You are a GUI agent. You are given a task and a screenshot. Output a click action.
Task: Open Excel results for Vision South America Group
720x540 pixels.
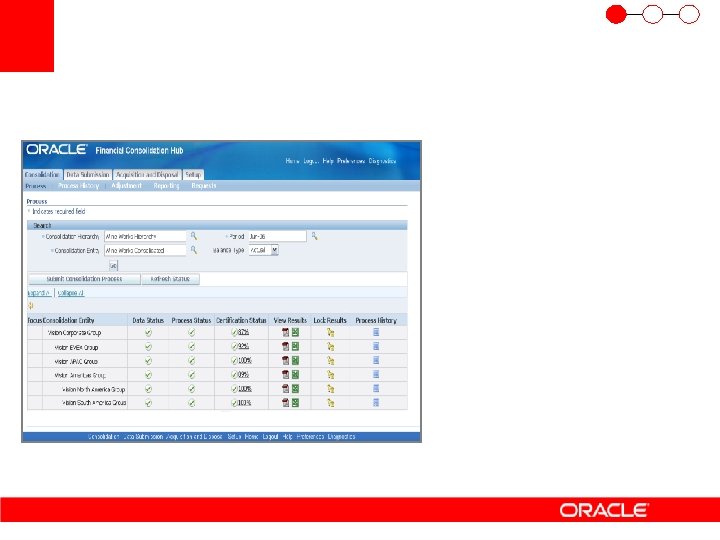[295, 403]
